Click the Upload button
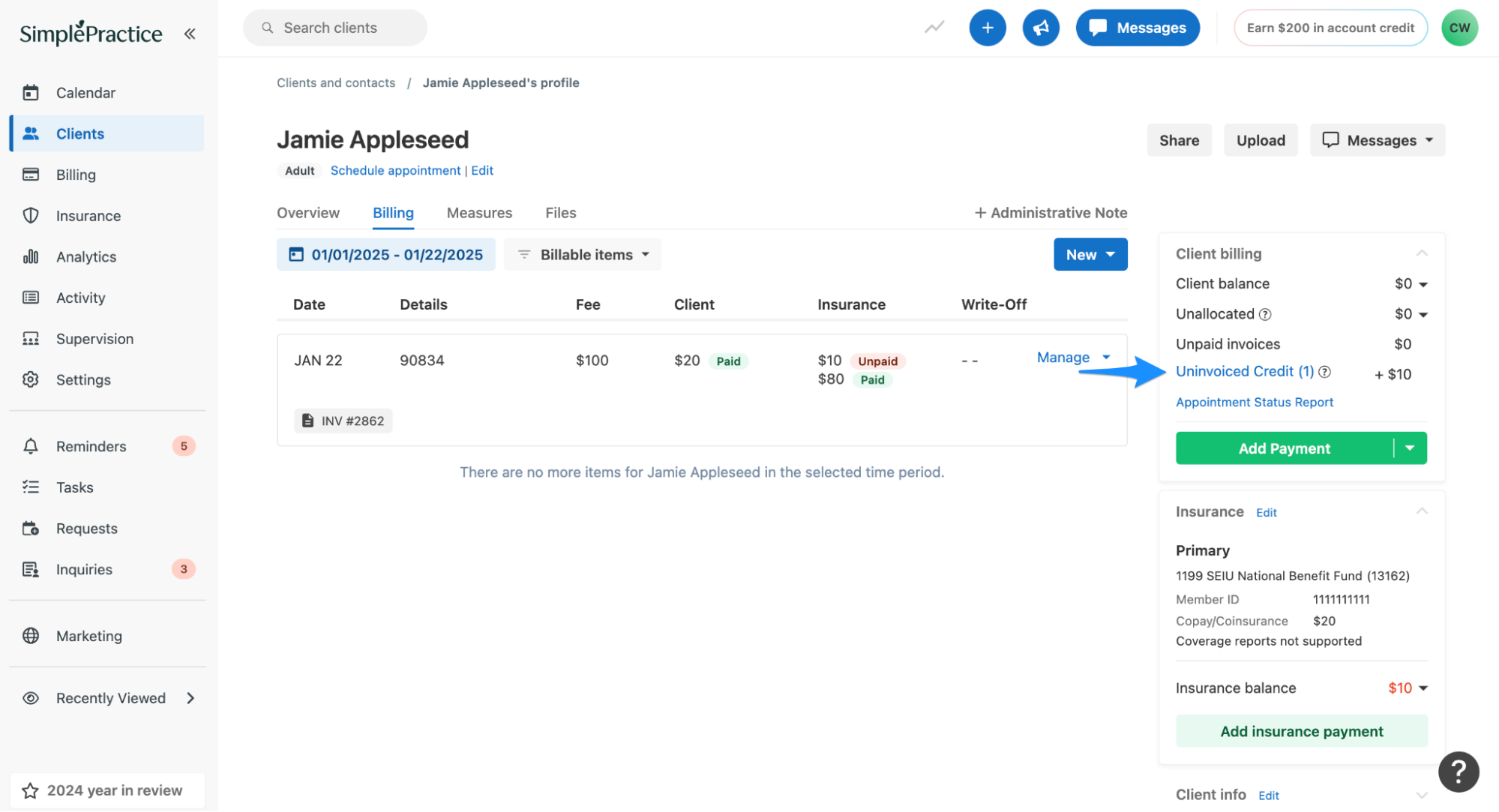Image resolution: width=1499 pixels, height=812 pixels. (x=1261, y=140)
